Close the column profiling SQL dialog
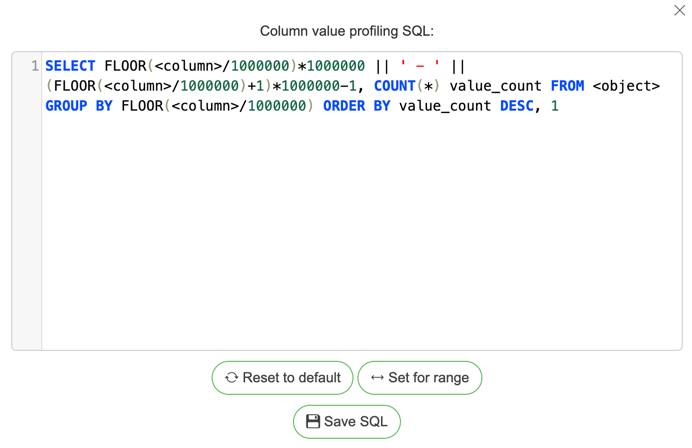Viewport: 692px width, 448px height. point(679,11)
